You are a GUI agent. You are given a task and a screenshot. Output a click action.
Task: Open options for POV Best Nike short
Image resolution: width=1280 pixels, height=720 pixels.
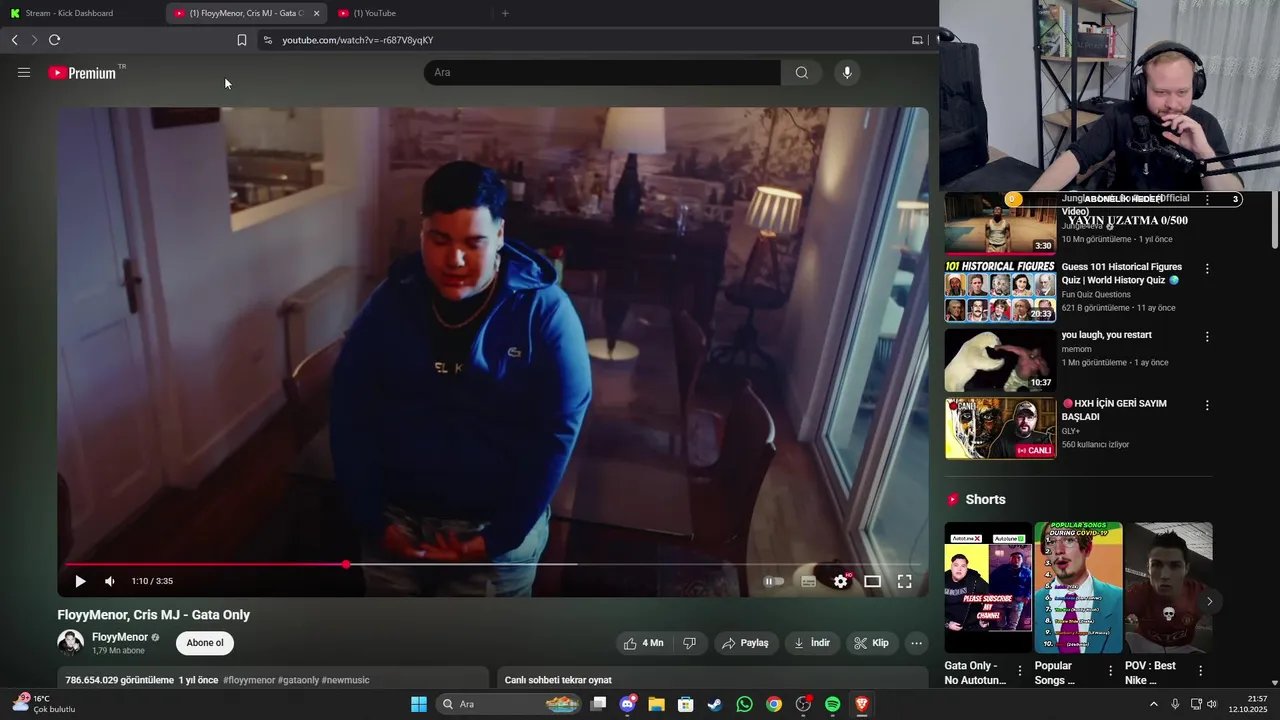(x=1200, y=671)
